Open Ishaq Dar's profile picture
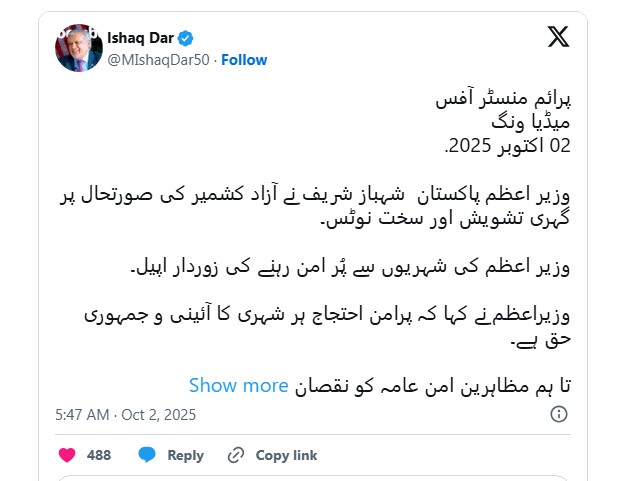The height and width of the screenshot is (481, 629). (78, 47)
